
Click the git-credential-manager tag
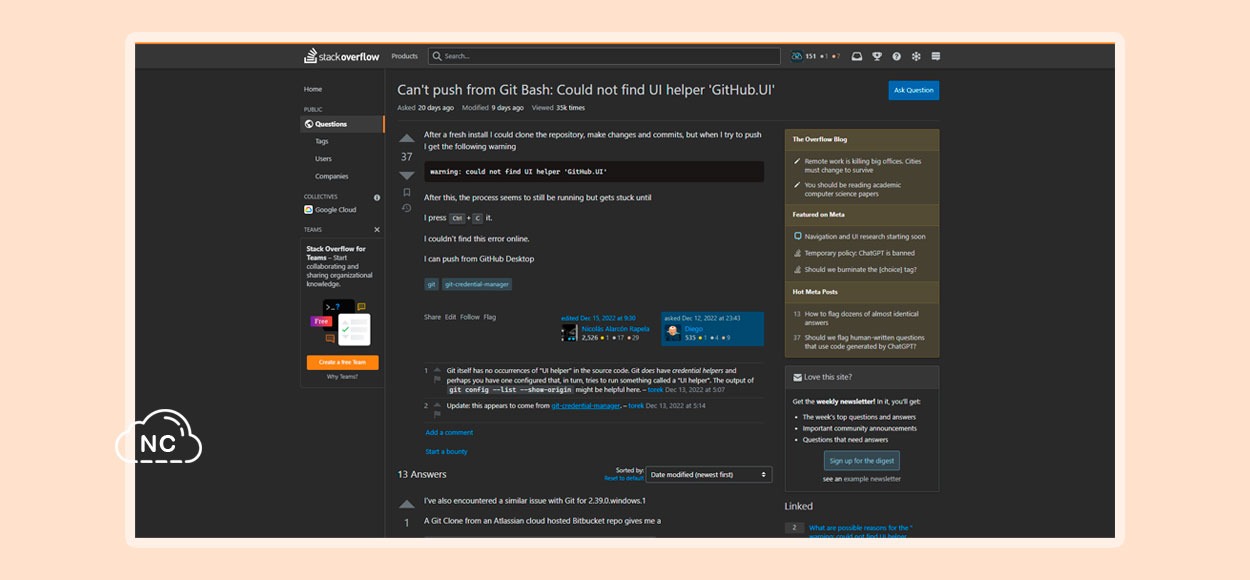click(x=478, y=284)
